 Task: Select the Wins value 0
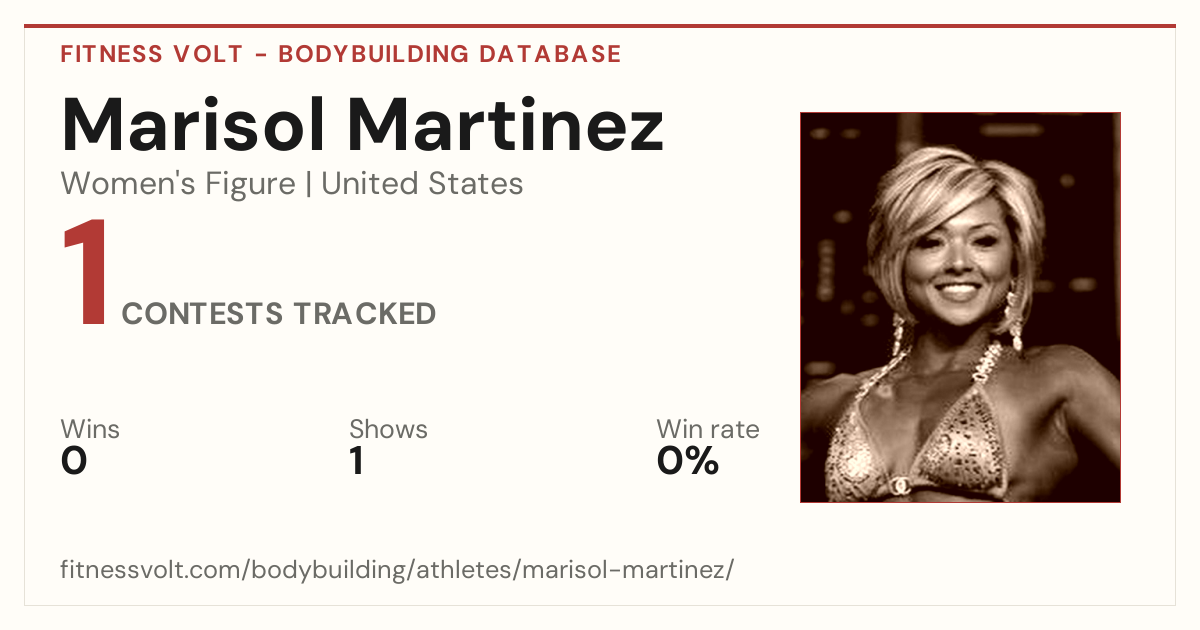74,461
